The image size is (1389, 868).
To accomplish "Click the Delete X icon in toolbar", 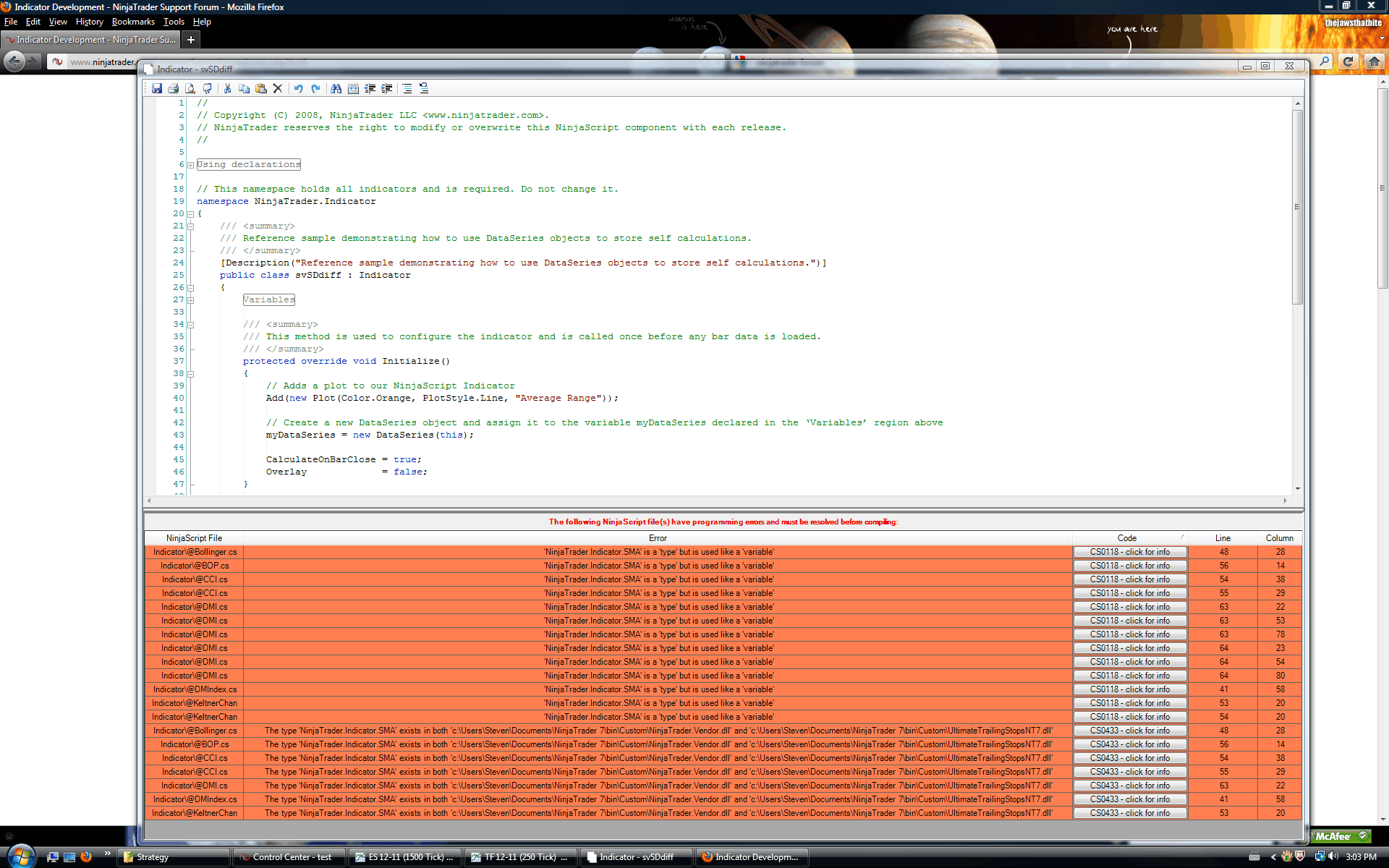I will click(278, 88).
